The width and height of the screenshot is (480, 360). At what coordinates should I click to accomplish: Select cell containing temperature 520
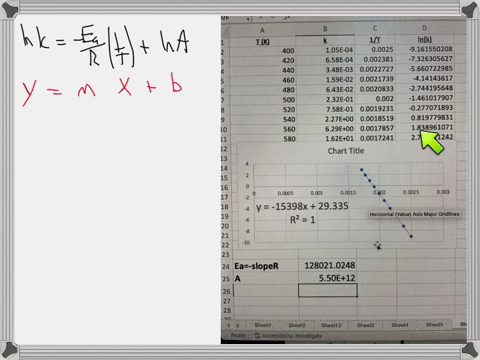click(x=263, y=110)
